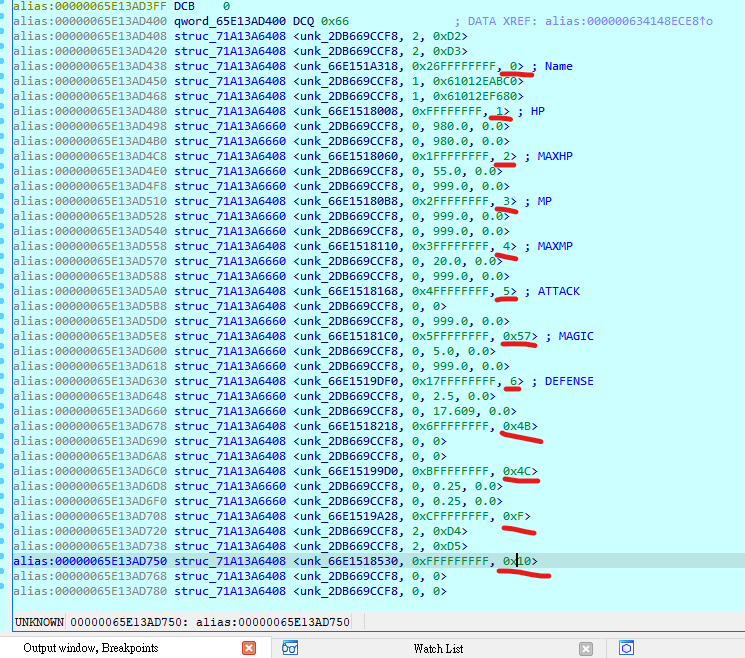
Task: Select the 'HP' comment
Action: tap(537, 111)
